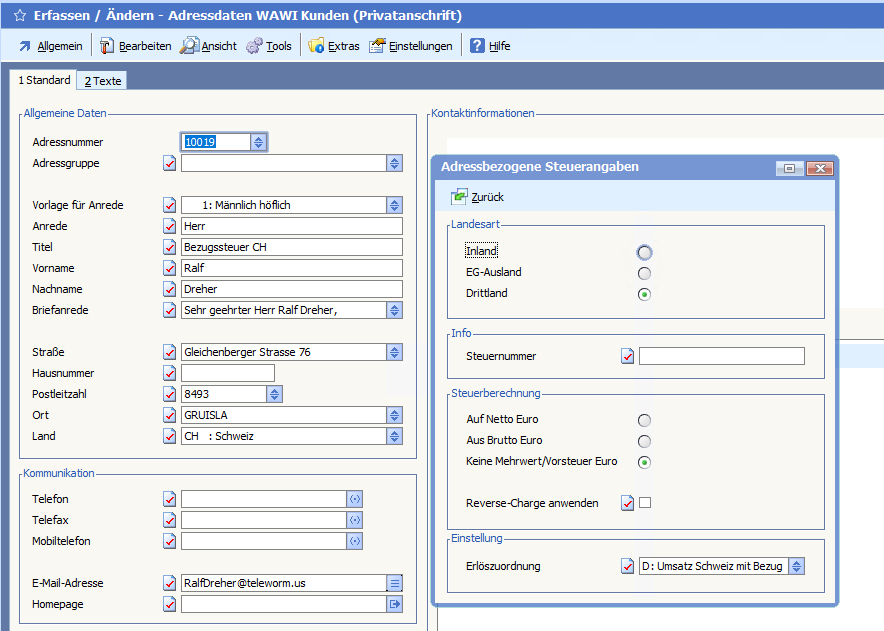
Task: Select the Inland radio button
Action: tap(644, 252)
